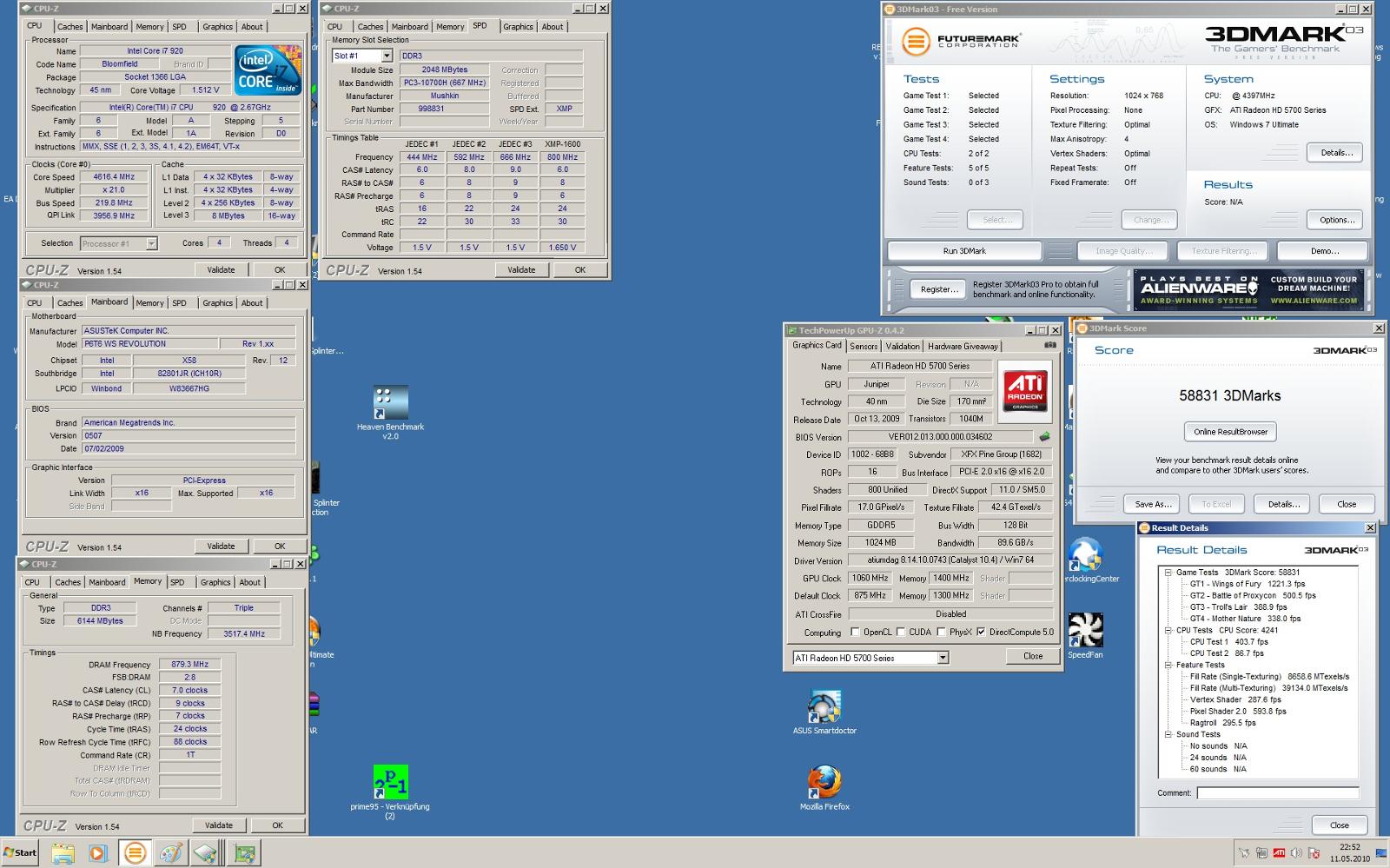1390x868 pixels.
Task: Click Online ResultBrowser button
Action: coord(1230,432)
